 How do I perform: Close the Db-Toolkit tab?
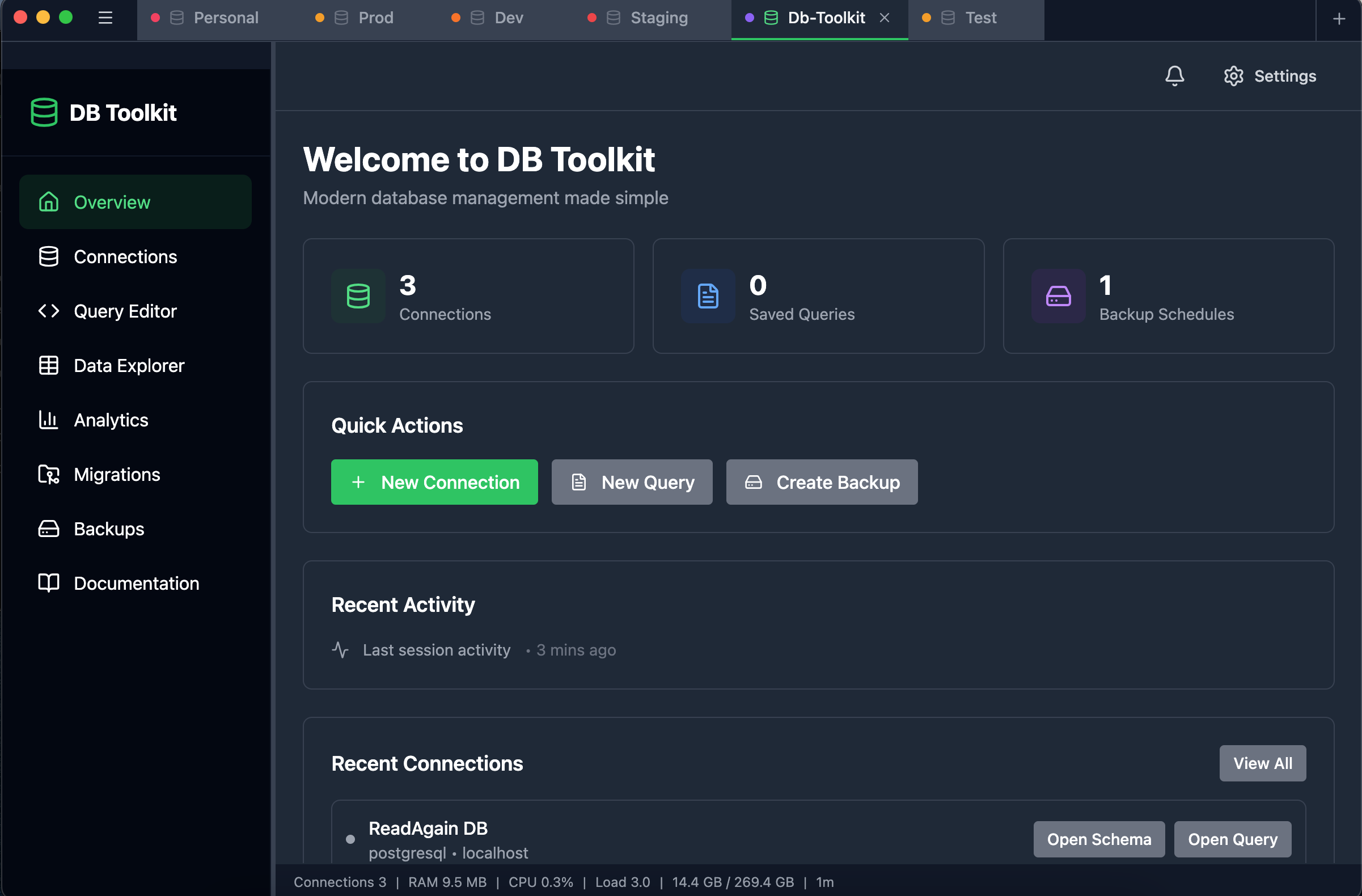coord(885,17)
